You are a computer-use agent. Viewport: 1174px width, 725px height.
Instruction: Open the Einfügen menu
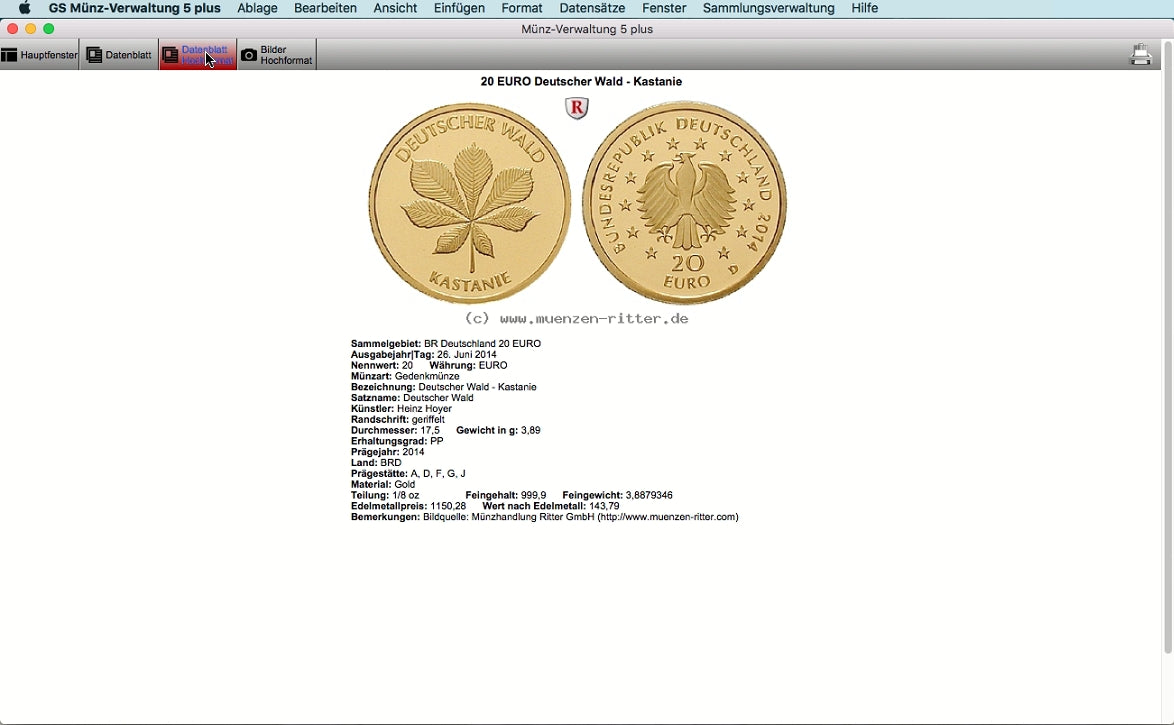459,8
